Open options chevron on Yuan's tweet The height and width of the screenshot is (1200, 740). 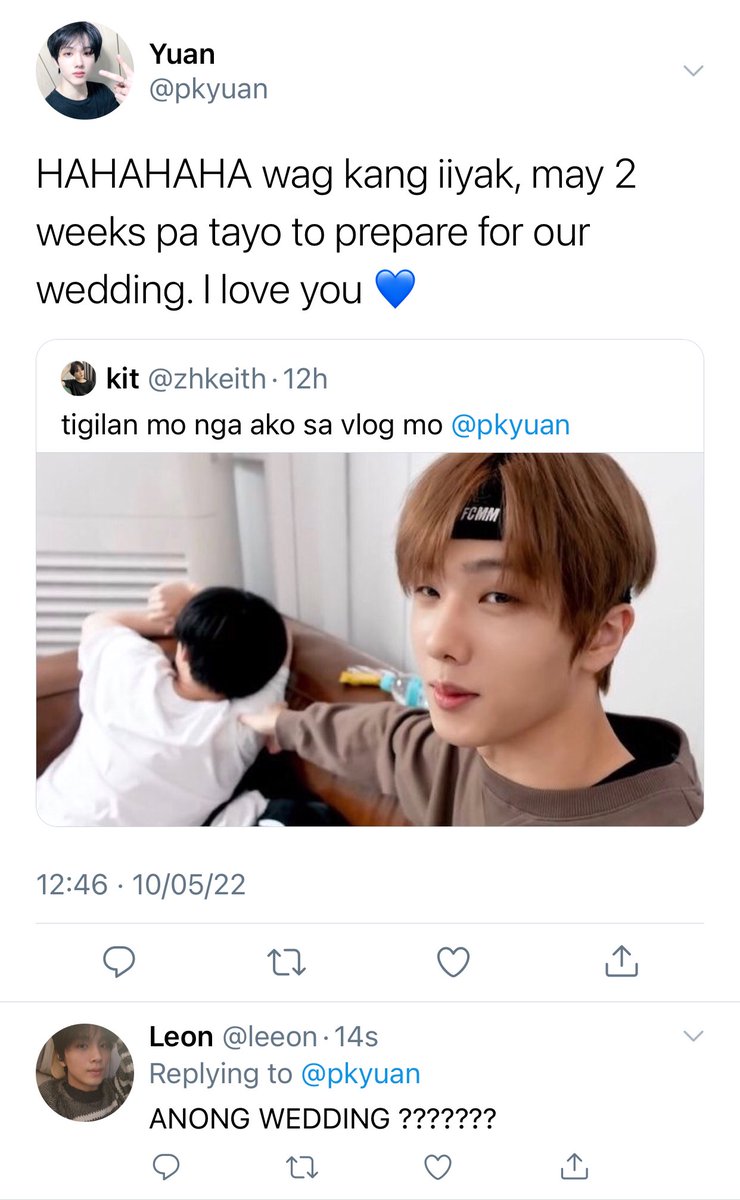(692, 70)
